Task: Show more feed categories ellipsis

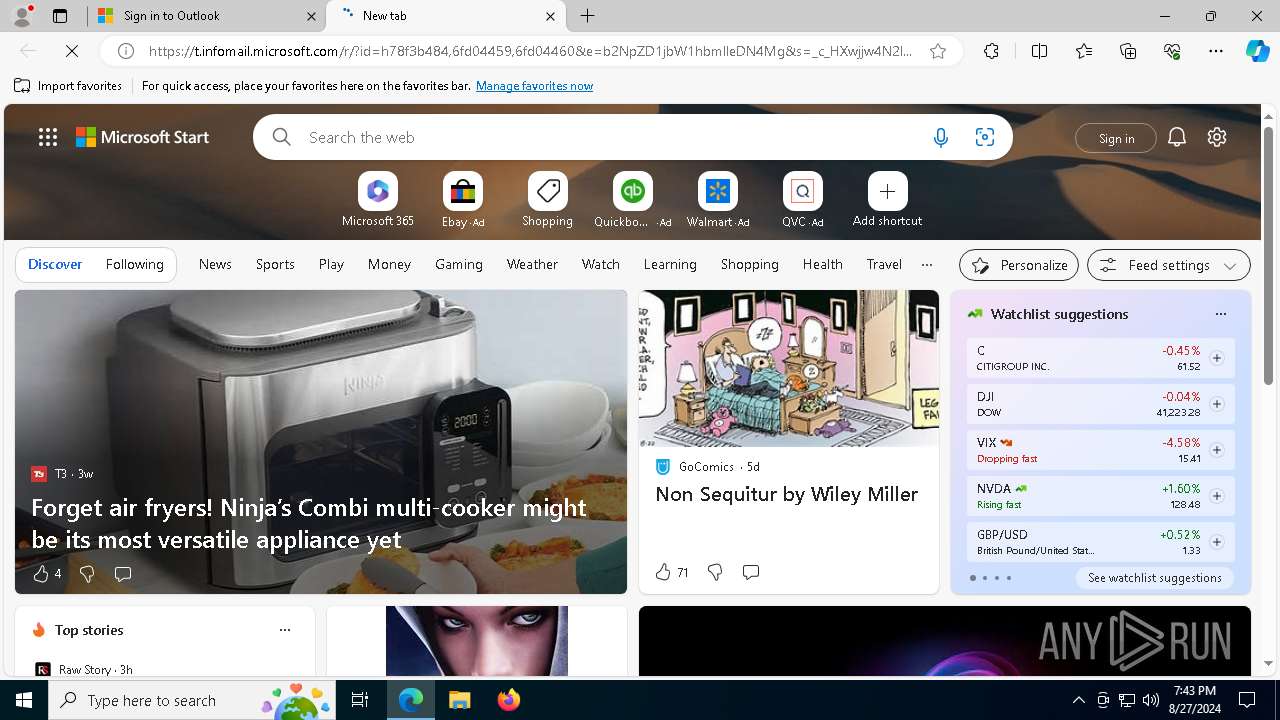Action: [927, 265]
